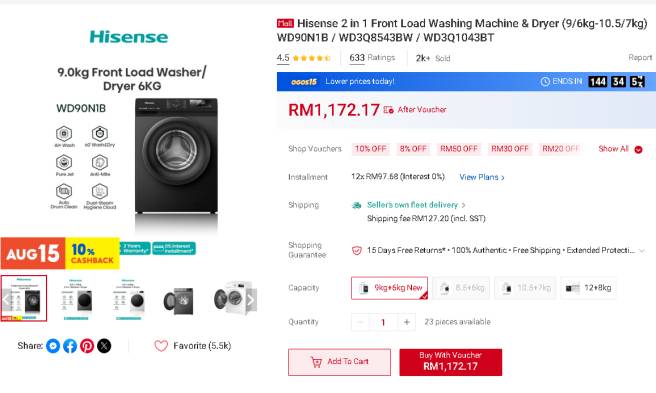
Task: Expand Show All shop vouchers
Action: point(620,149)
